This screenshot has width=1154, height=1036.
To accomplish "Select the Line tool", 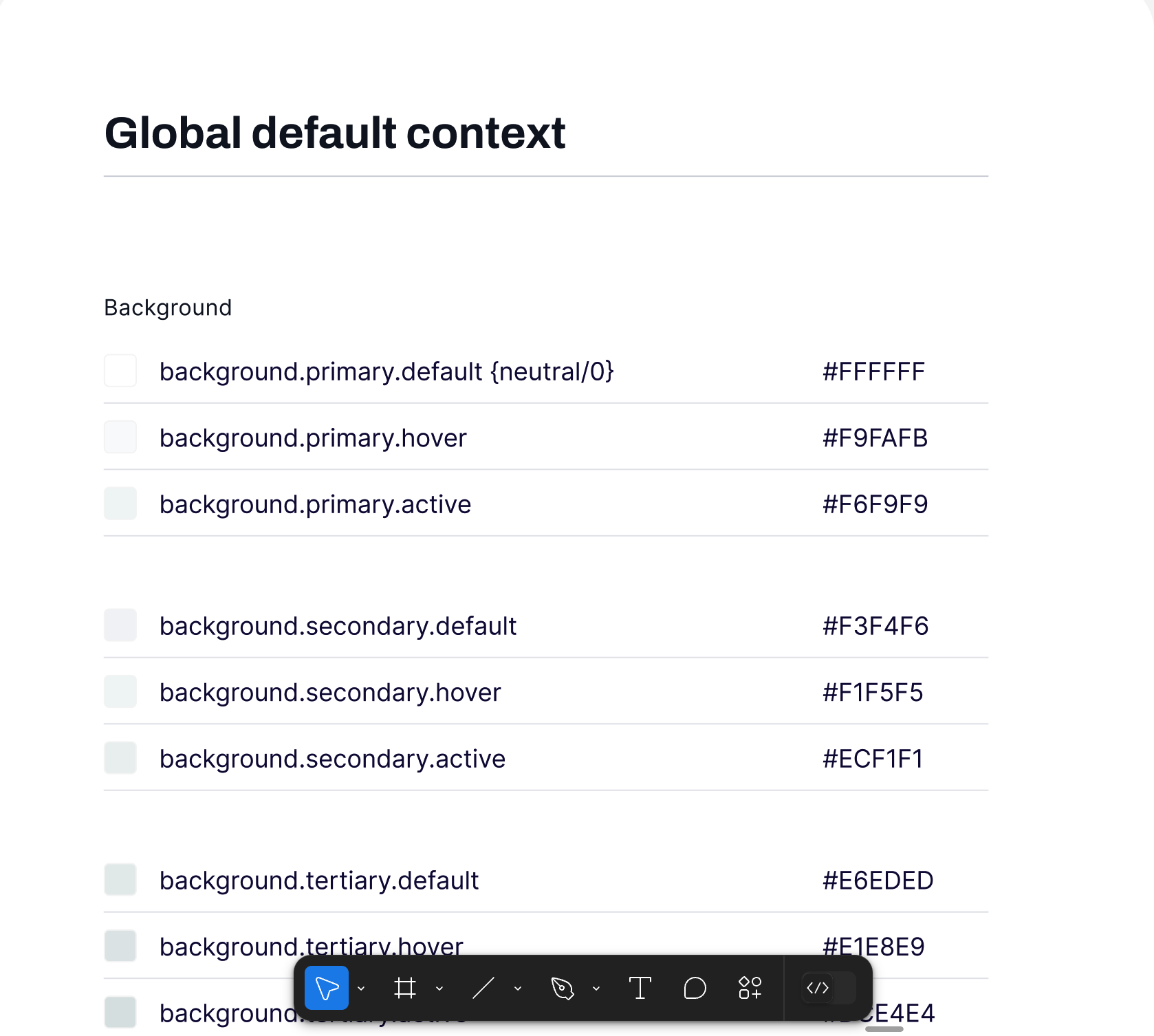I will 483,988.
